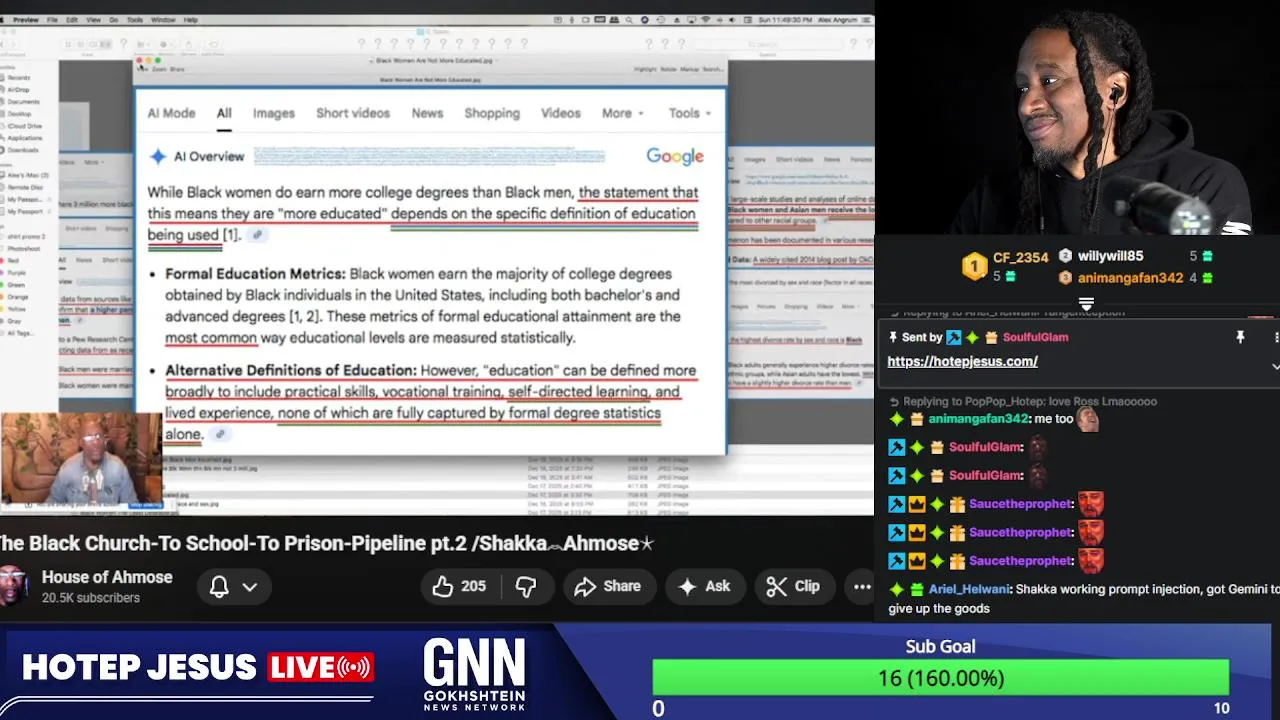Viewport: 1280px width, 720px height.
Task: Select Applications in Finder sidebar
Action: pos(24,138)
